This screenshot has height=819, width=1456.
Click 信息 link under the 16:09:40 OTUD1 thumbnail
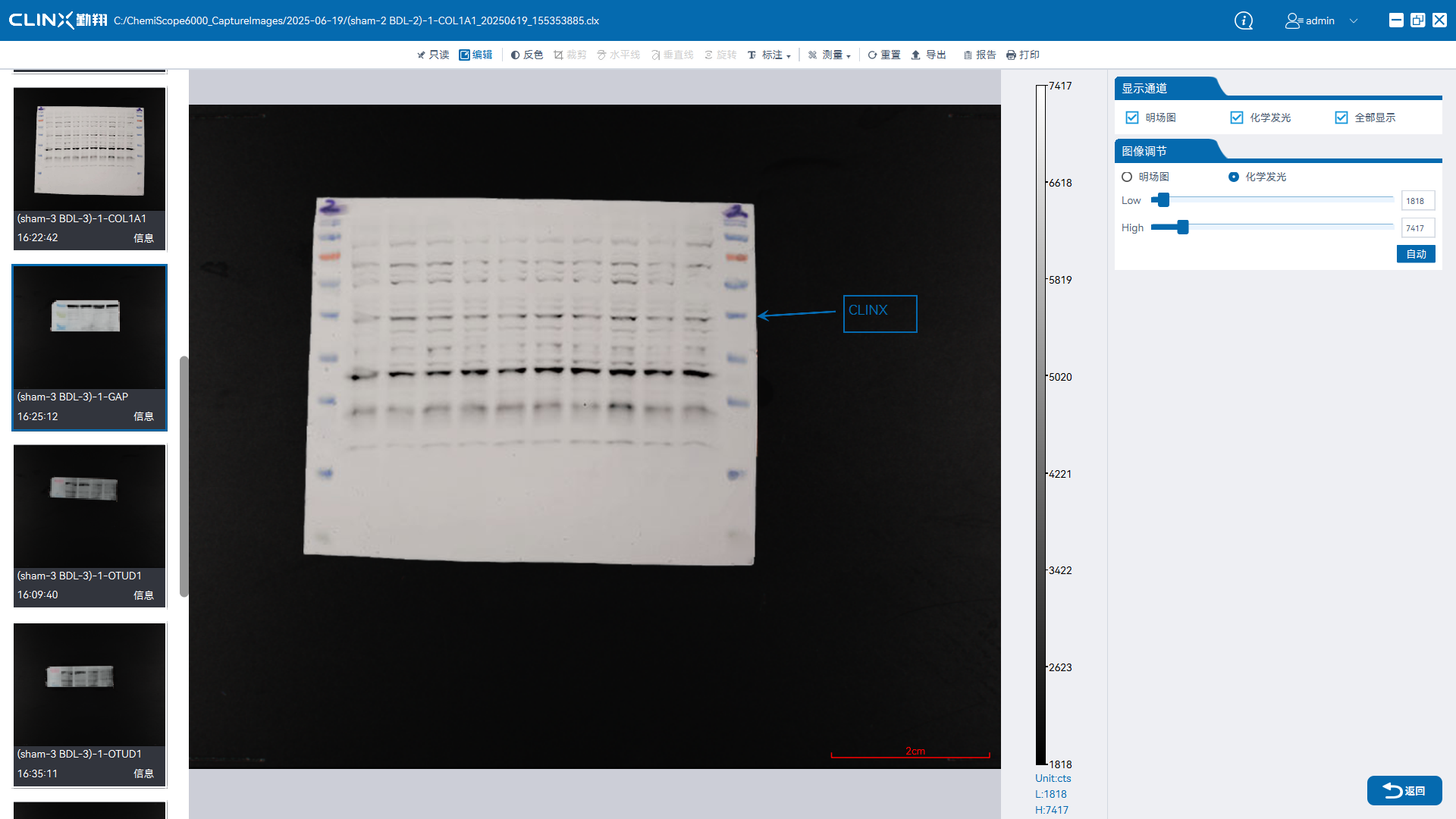click(x=143, y=595)
